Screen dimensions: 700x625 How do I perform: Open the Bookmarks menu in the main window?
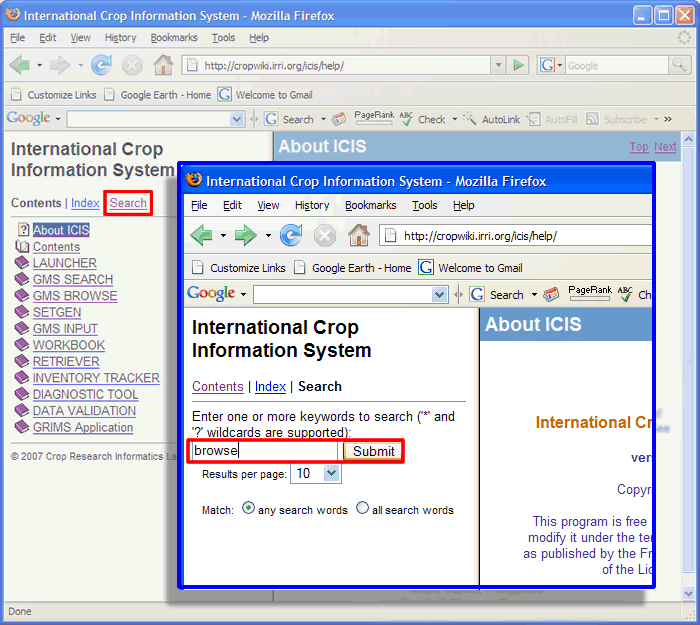[174, 38]
